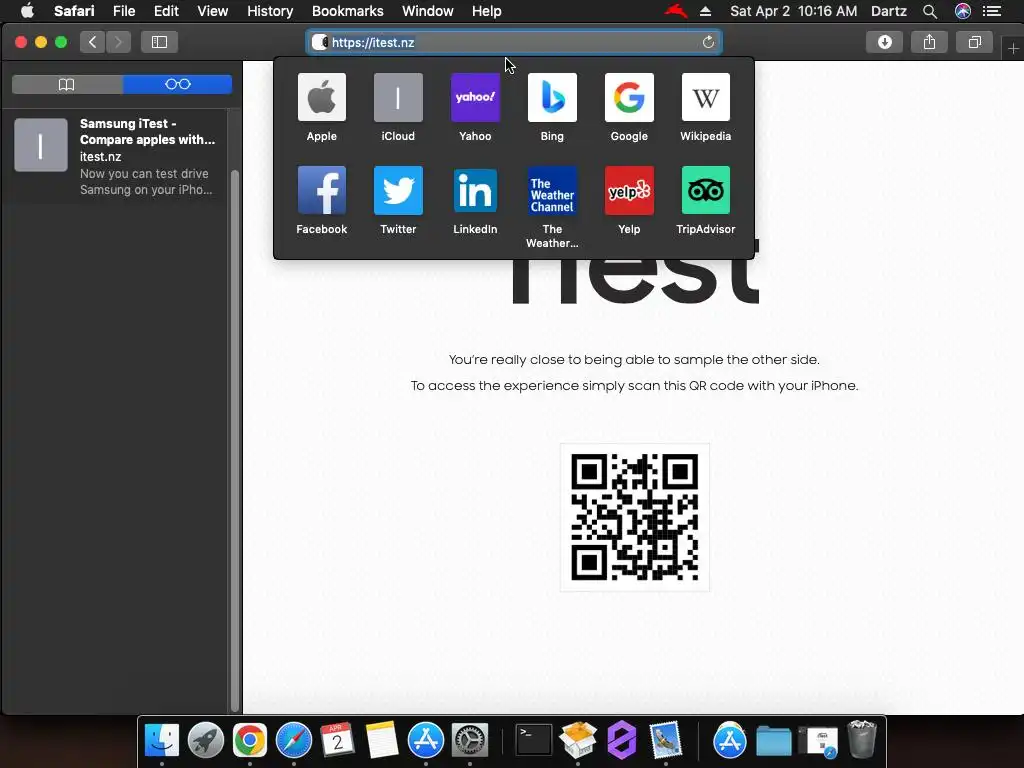Open System Preferences gear in the Dock
The width and height of the screenshot is (1024, 768).
click(x=470, y=740)
